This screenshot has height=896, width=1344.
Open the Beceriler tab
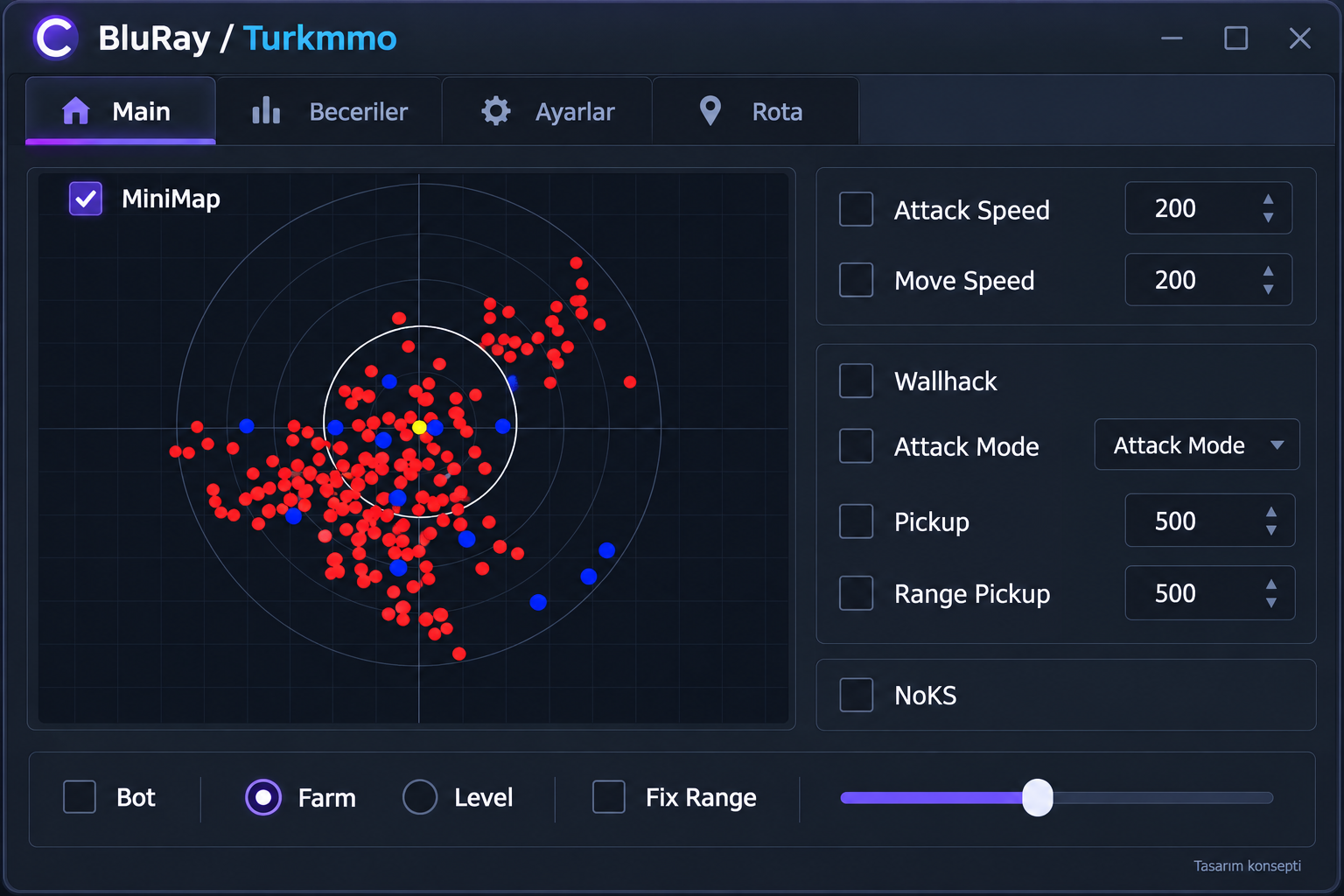click(329, 111)
